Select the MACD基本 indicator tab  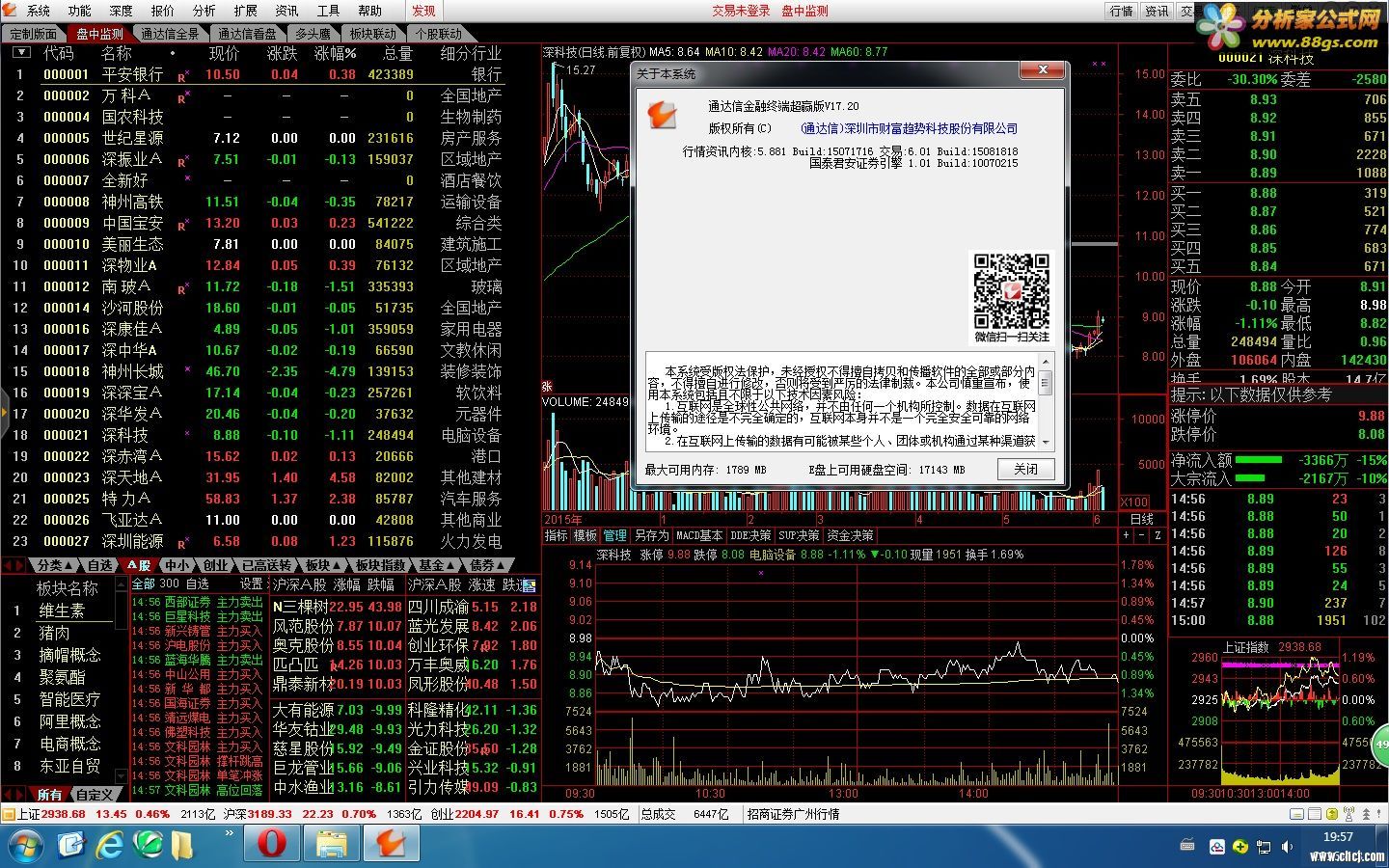click(x=698, y=535)
